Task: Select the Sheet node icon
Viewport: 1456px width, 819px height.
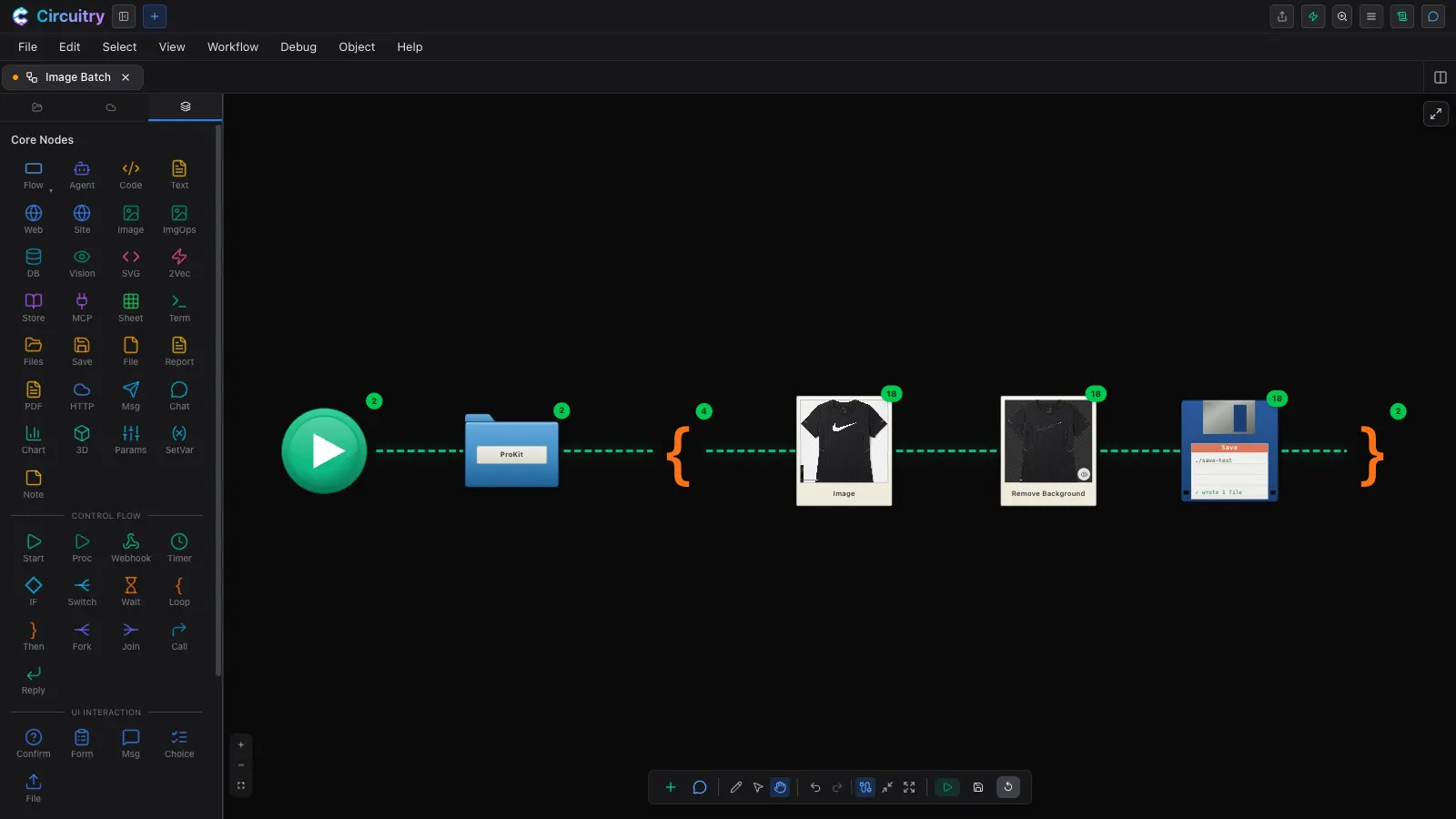Action: click(x=131, y=308)
